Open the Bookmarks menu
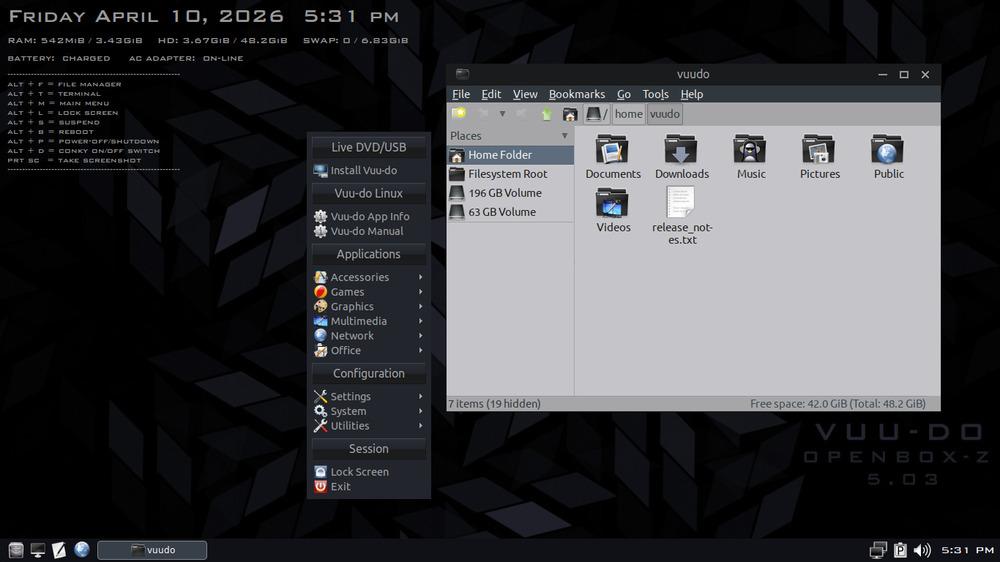The height and width of the screenshot is (562, 1000). pos(576,94)
